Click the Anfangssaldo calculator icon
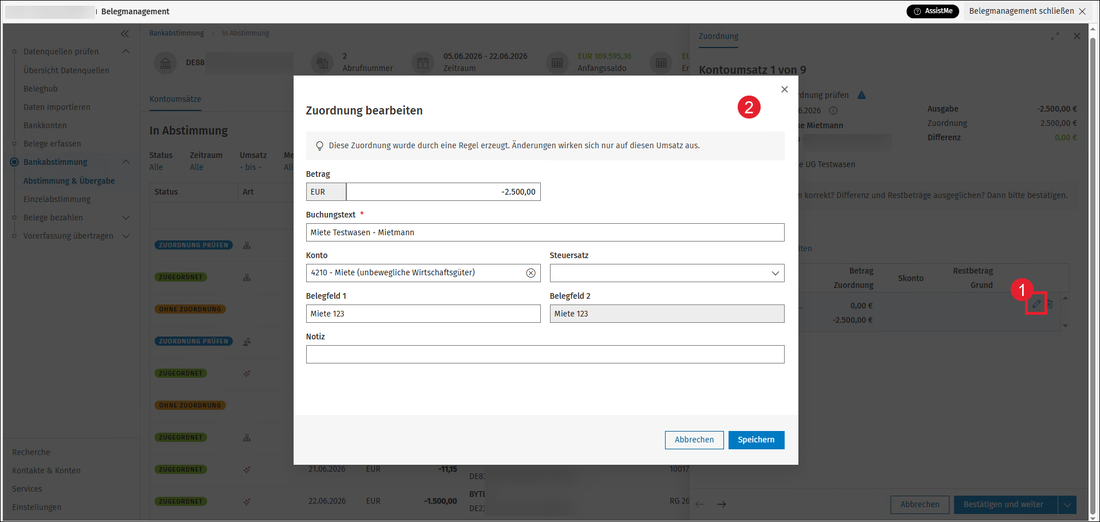1100x522 pixels. tap(557, 63)
